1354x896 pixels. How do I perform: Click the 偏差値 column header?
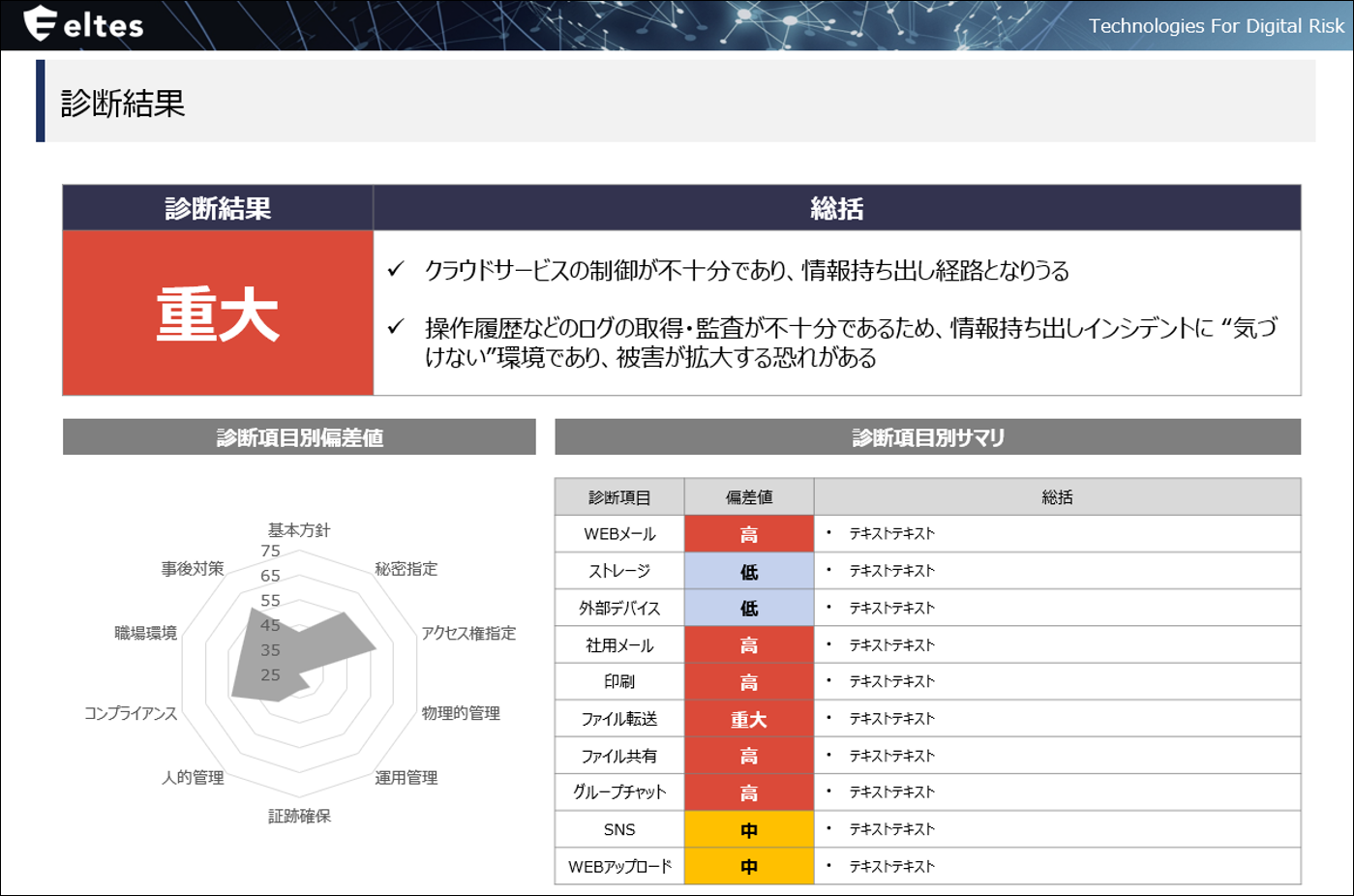pyautogui.click(x=748, y=497)
